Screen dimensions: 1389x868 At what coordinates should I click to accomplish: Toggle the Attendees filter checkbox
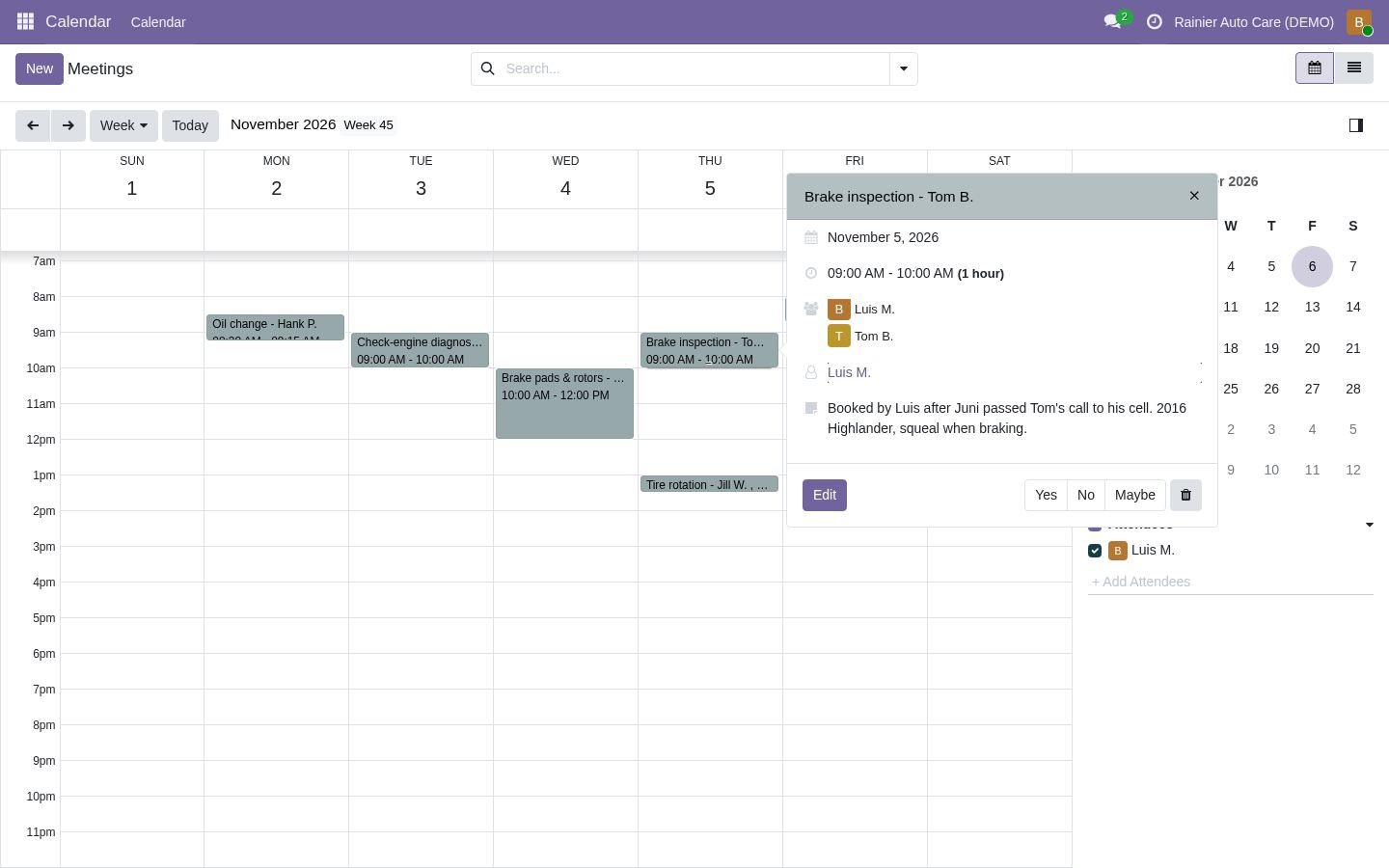[1095, 526]
